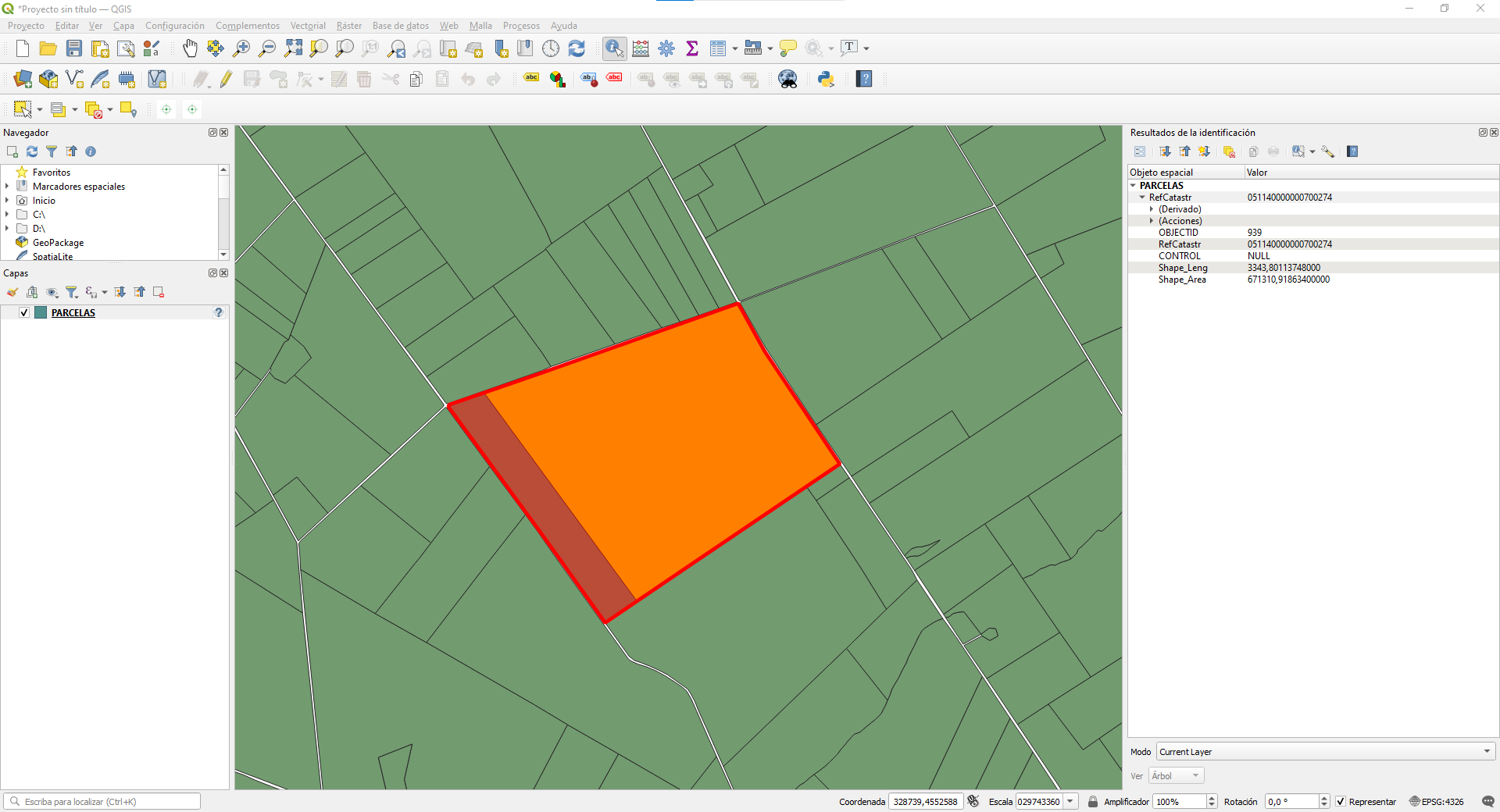
Task: Uncheck the PARCELAS layer visibility checkbox
Action: coord(24,312)
